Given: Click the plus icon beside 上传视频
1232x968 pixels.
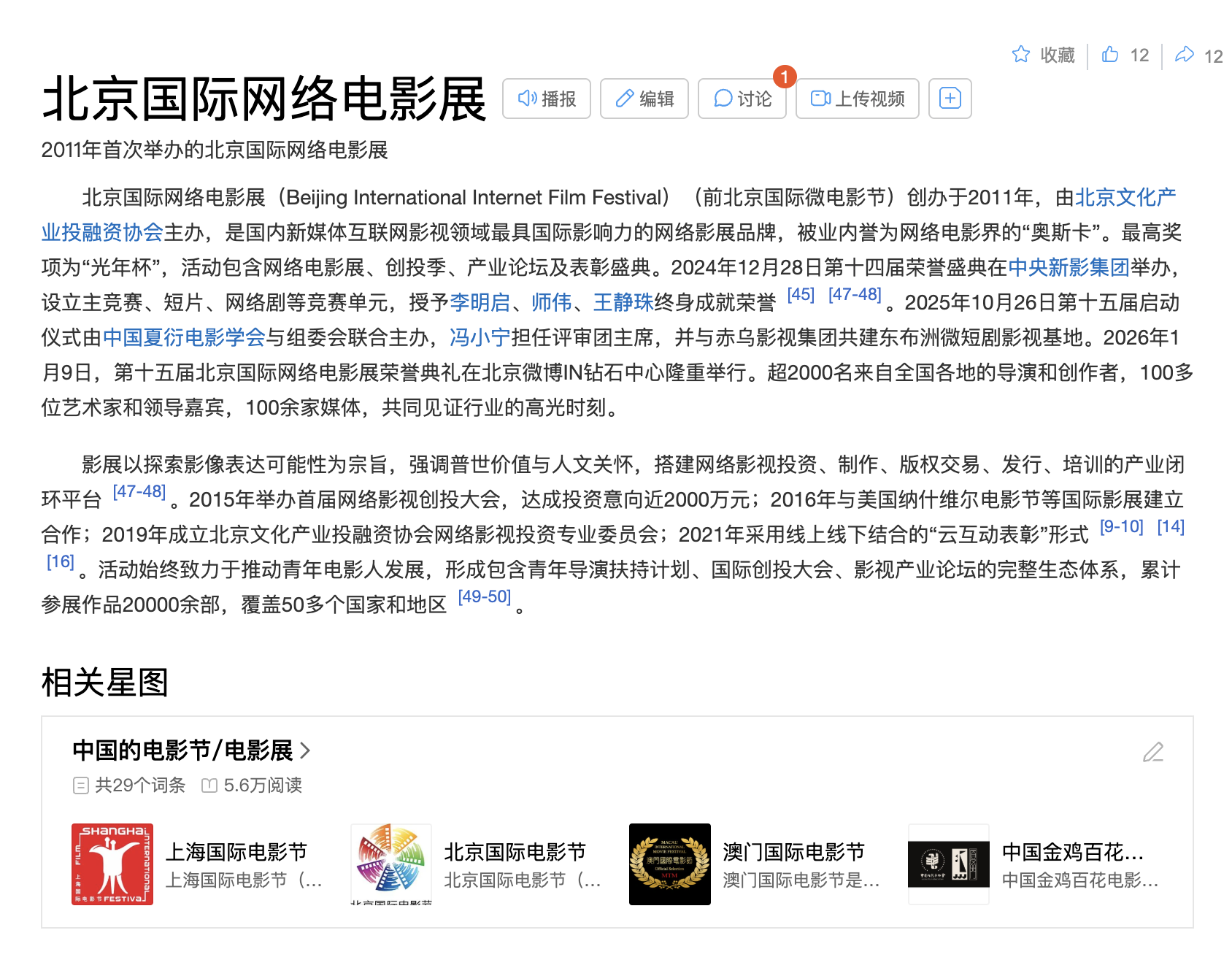Looking at the screenshot, I should (950, 99).
